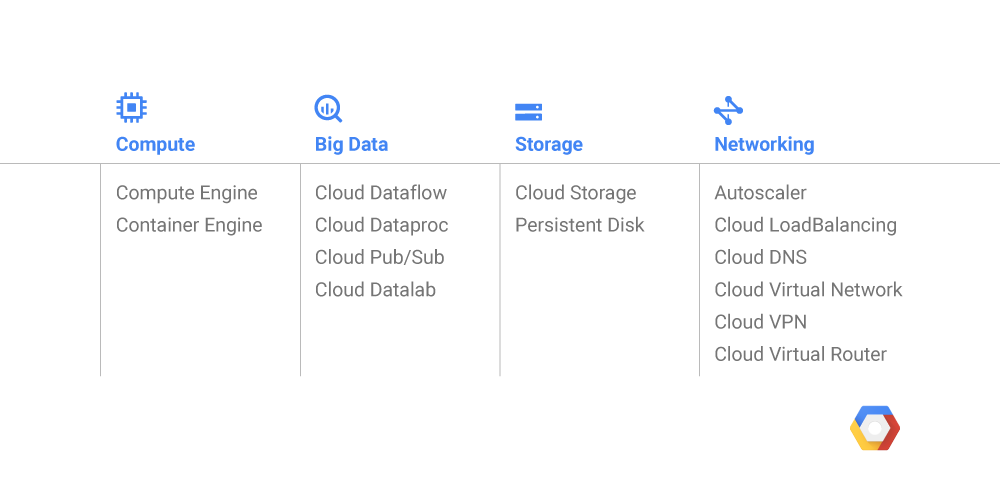This screenshot has width=1000, height=500.
Task: Select the Big Data category heading
Action: click(351, 144)
